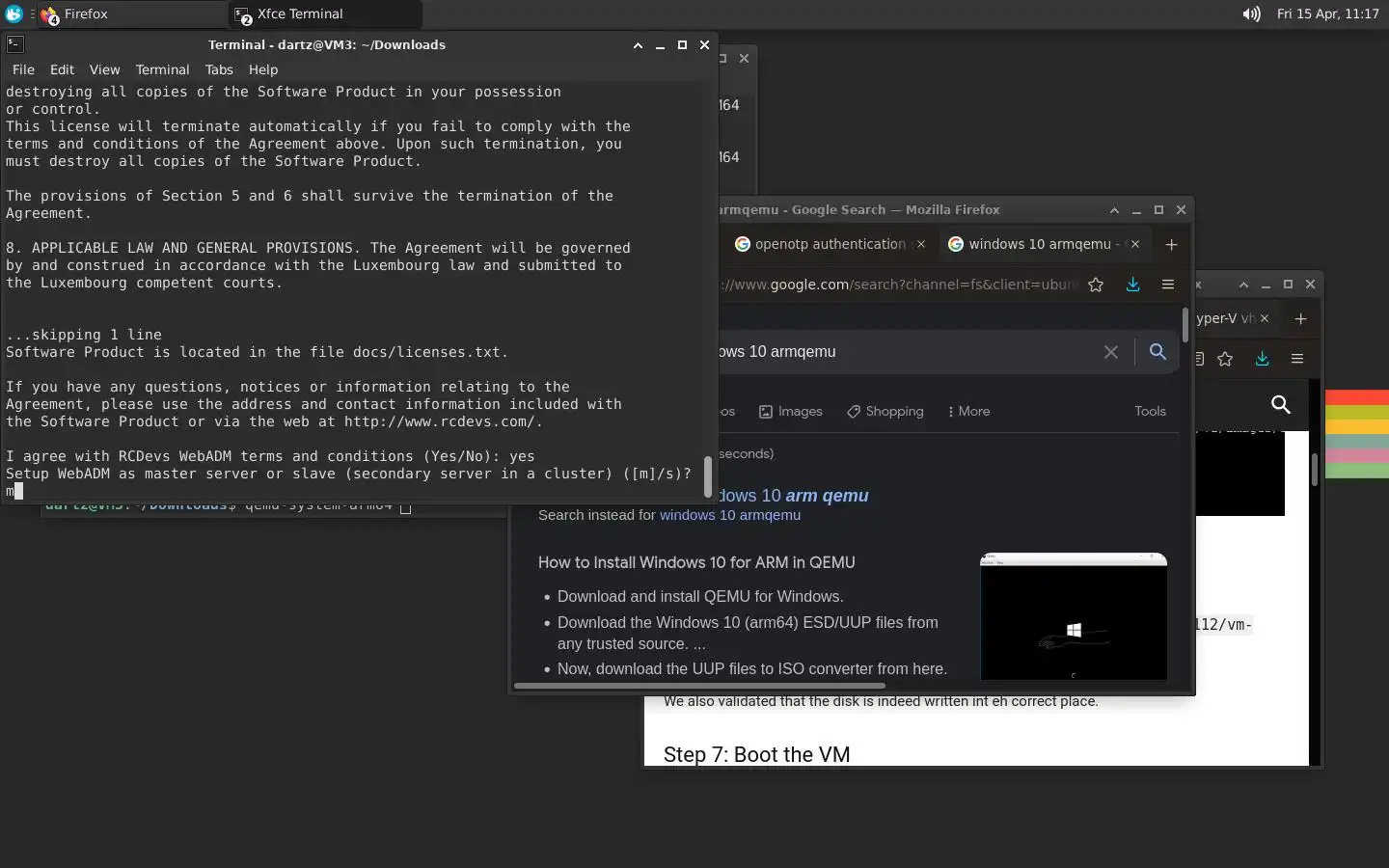
Task: Open hamburger menu in back Firefox window
Action: pos(1297,359)
